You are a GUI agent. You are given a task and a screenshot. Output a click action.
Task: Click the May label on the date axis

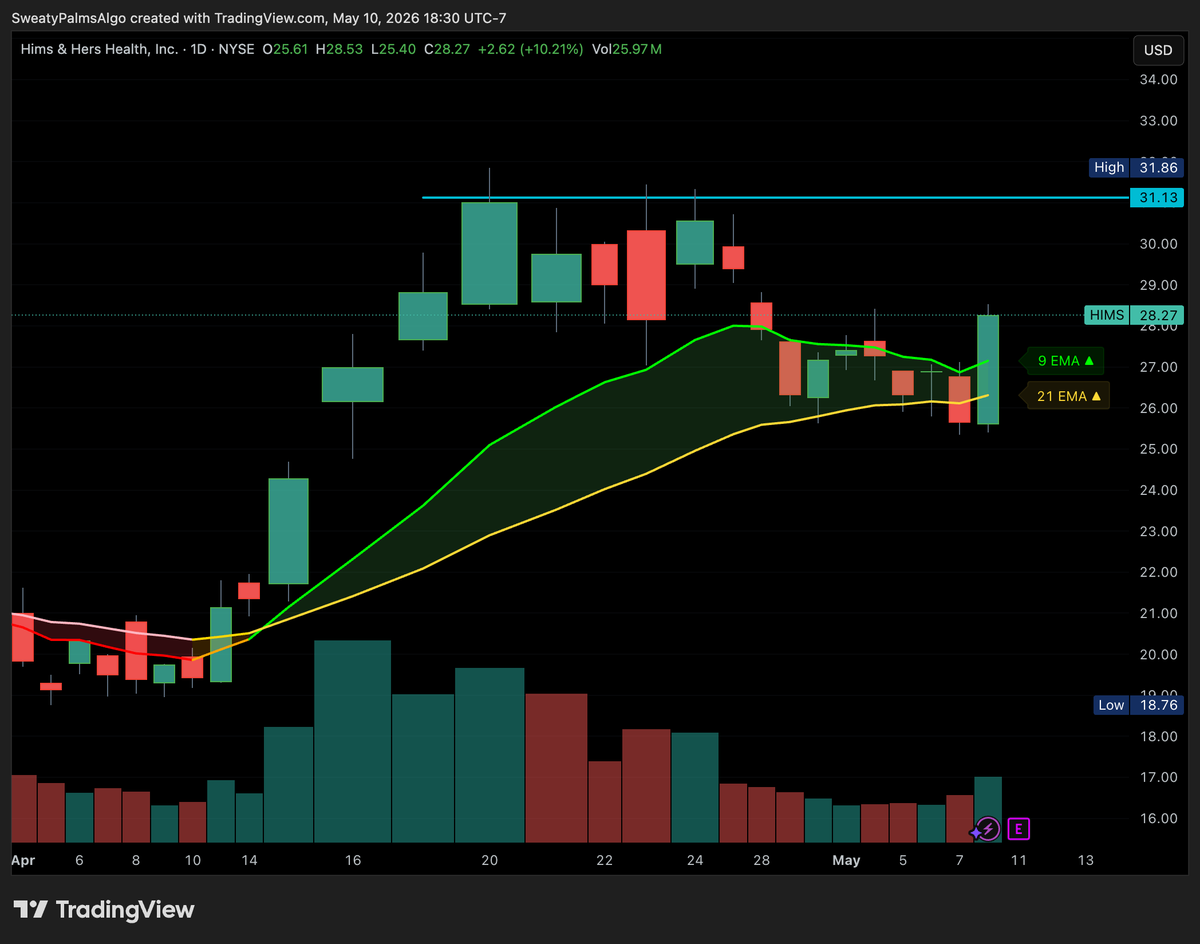(846, 860)
